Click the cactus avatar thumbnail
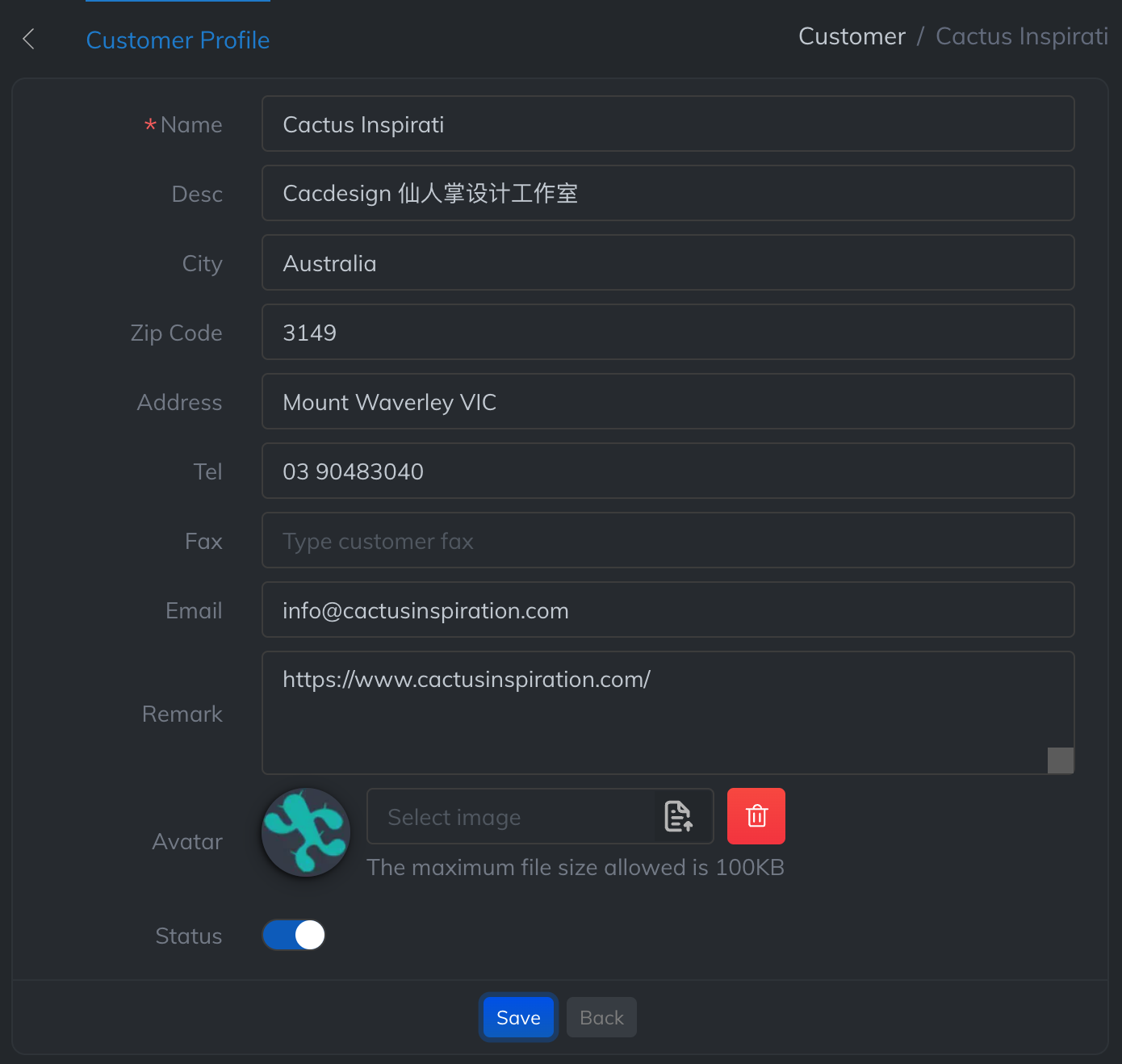Image resolution: width=1122 pixels, height=1064 pixels. tap(306, 832)
